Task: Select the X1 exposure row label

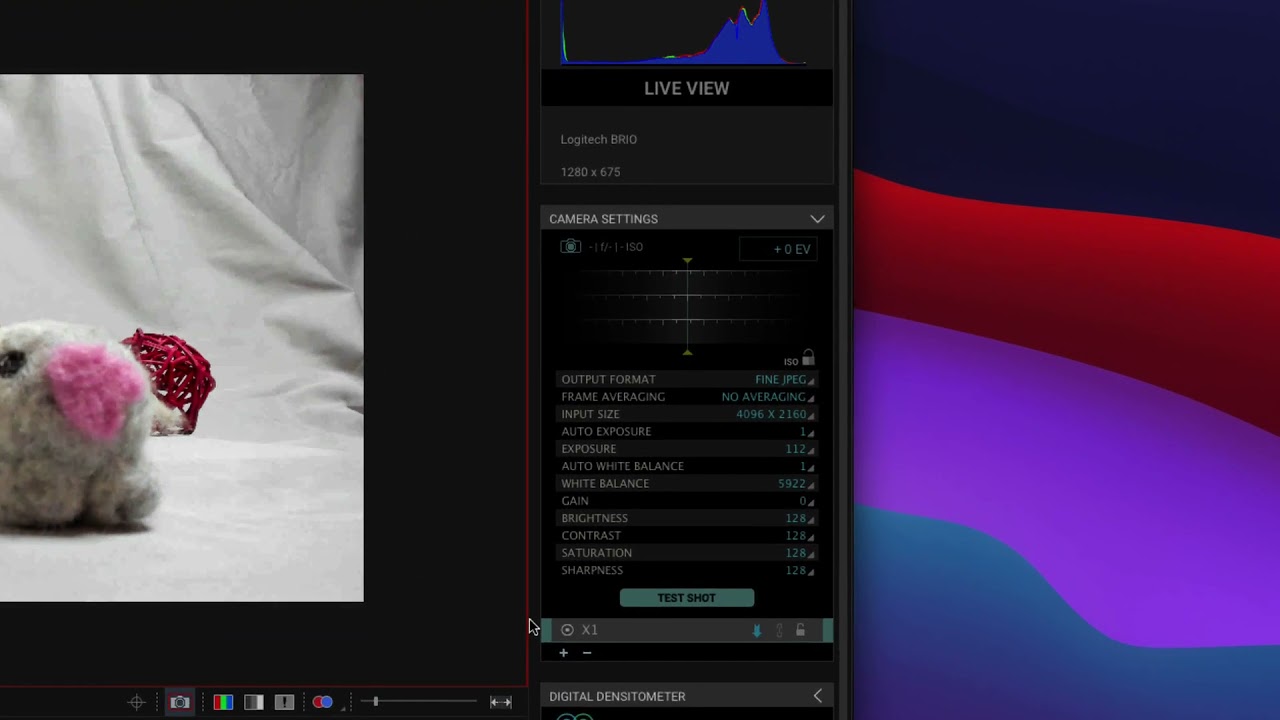Action: 590,630
